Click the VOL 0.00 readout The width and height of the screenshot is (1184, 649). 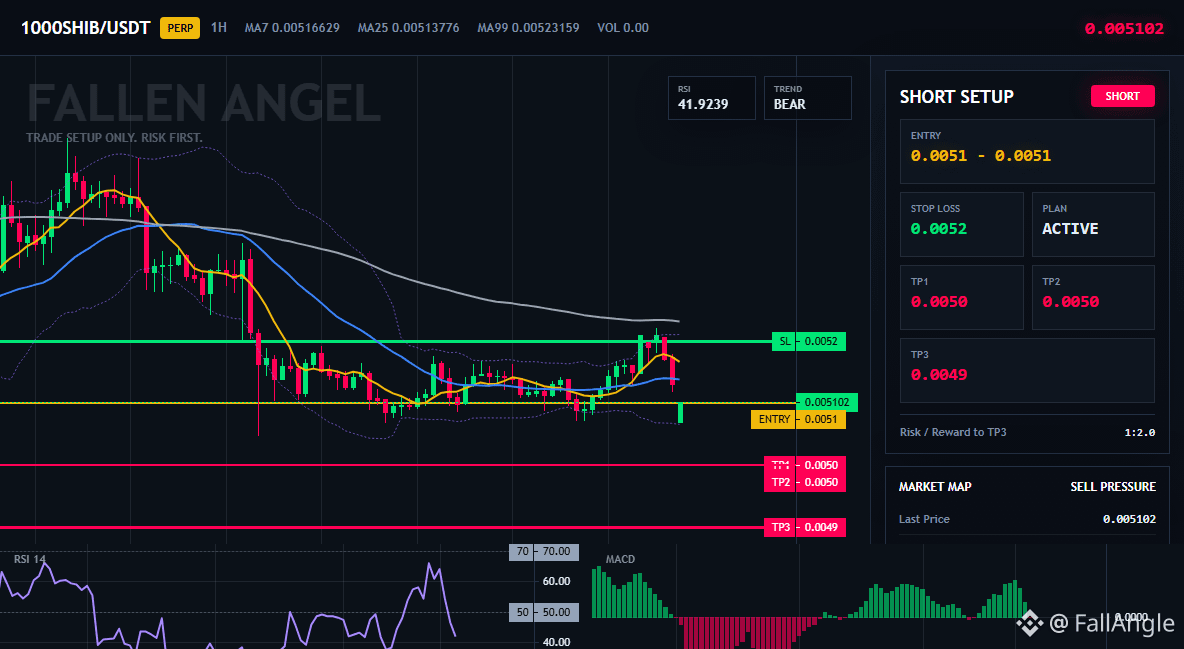click(x=623, y=27)
